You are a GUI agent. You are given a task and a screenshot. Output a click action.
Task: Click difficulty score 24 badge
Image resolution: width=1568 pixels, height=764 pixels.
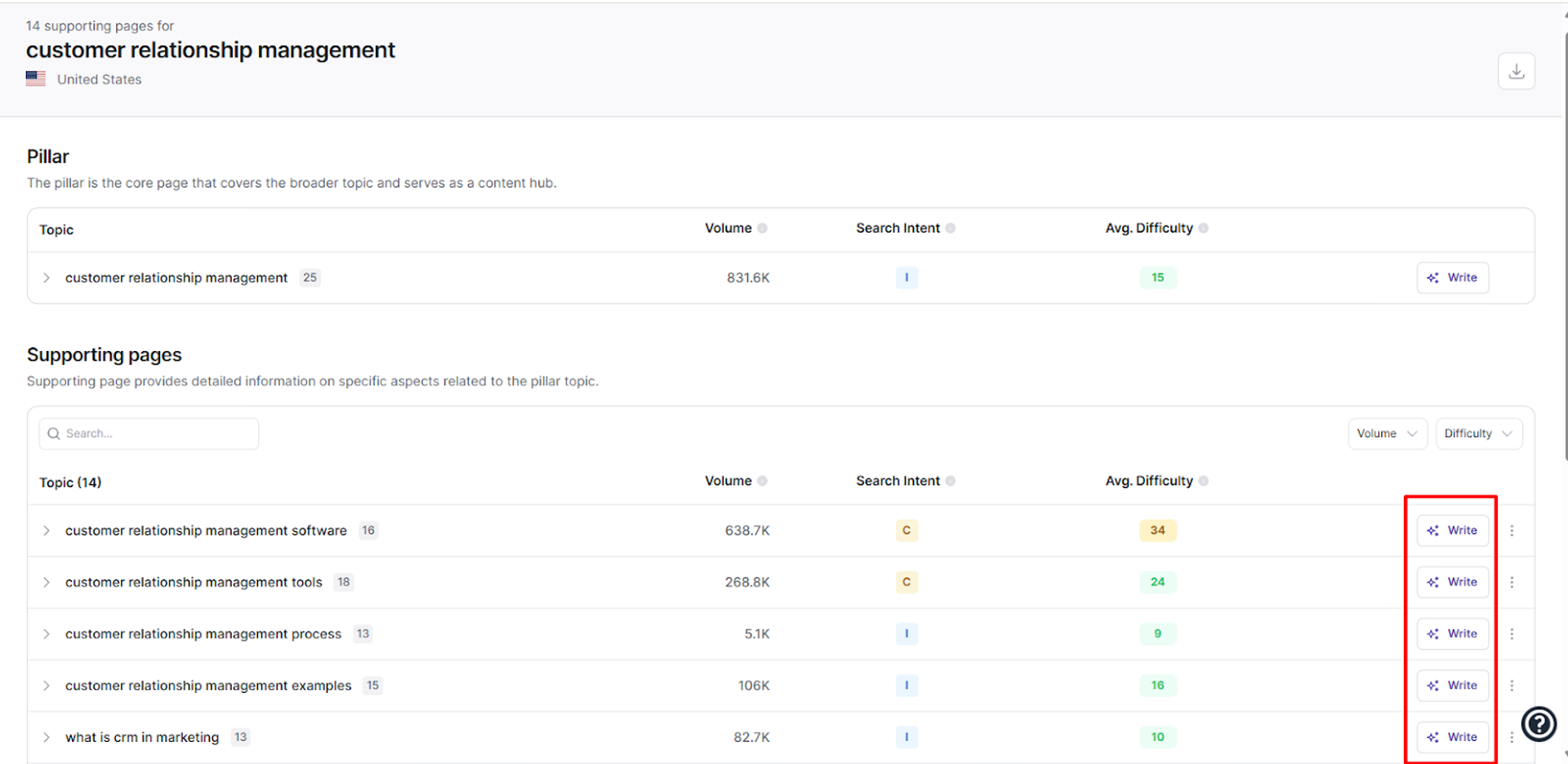coord(1157,582)
